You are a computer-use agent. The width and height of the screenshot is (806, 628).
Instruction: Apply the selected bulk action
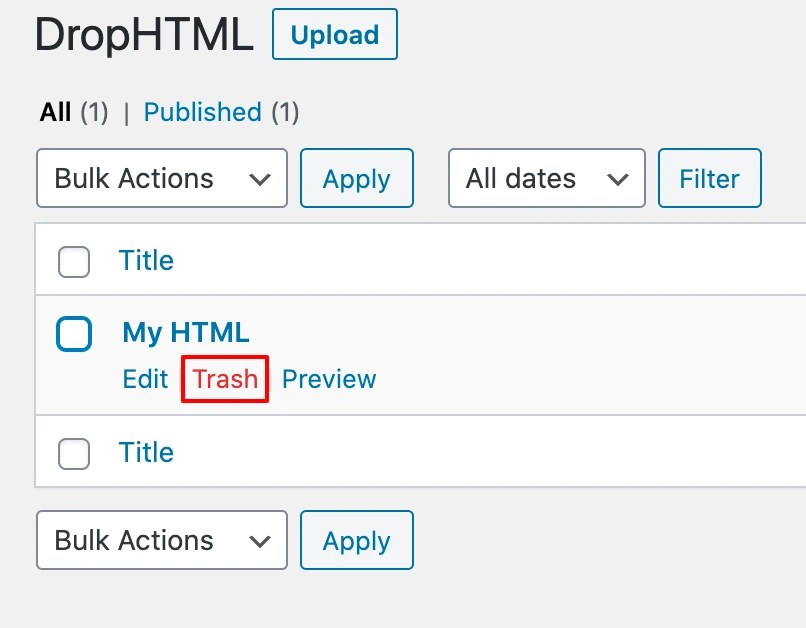(356, 178)
